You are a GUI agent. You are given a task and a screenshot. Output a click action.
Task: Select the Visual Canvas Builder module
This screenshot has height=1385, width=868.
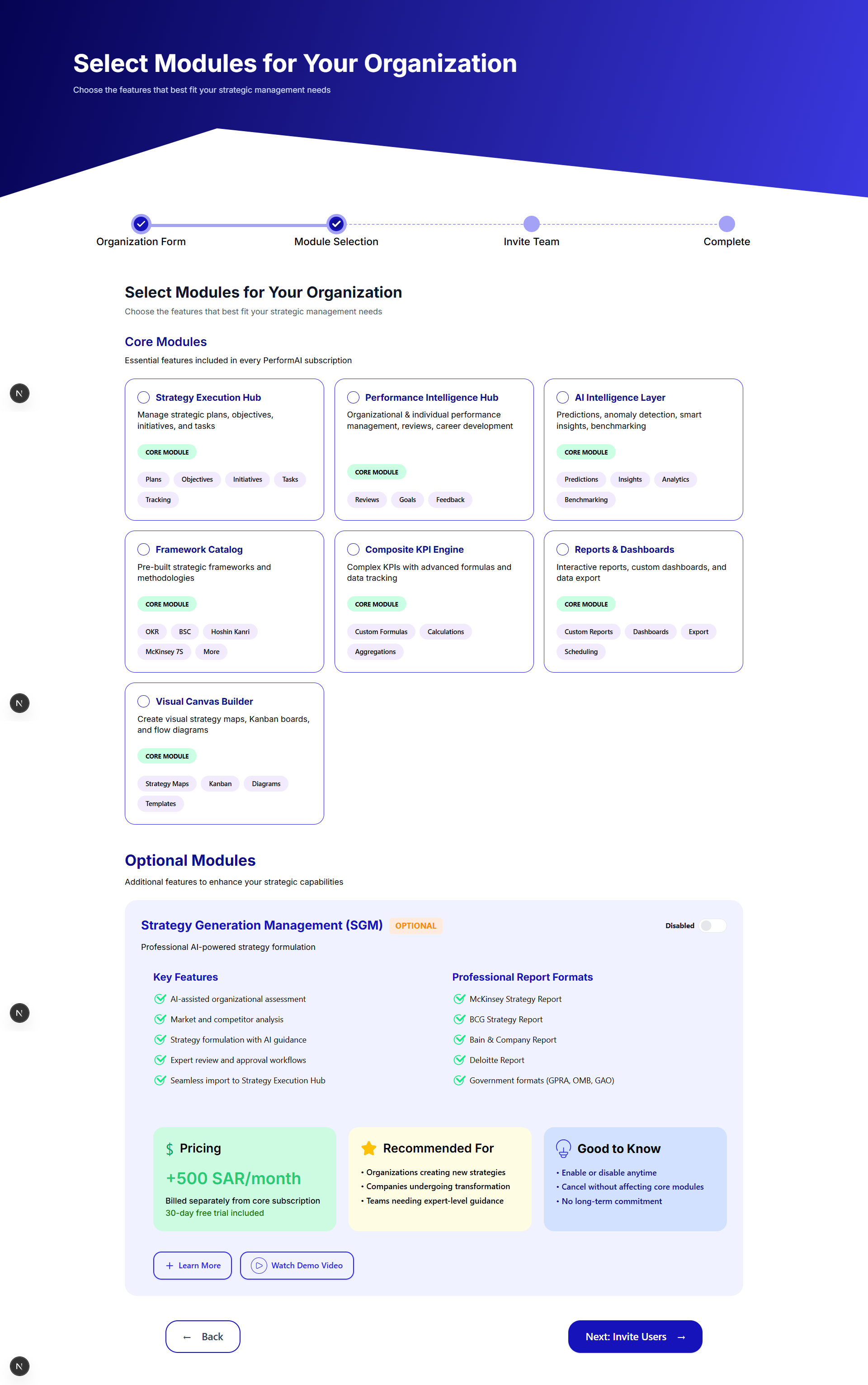click(x=143, y=701)
